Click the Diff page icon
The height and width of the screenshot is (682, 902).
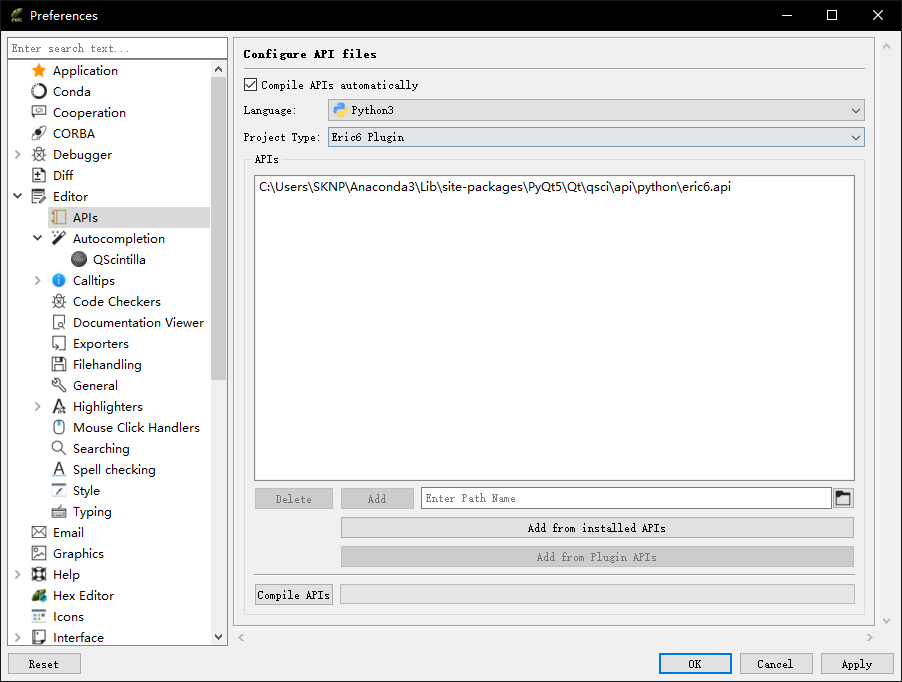point(39,175)
